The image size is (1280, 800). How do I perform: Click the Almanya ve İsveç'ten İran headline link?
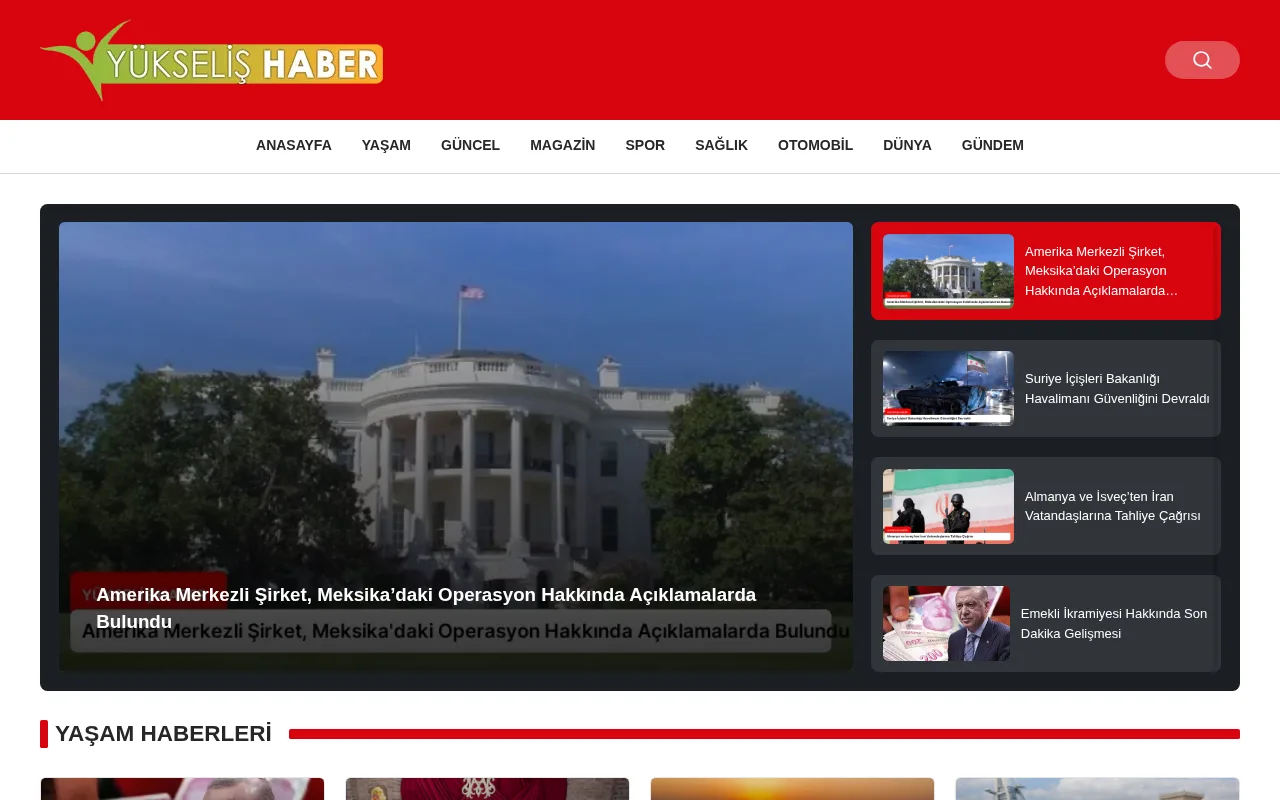click(1112, 506)
